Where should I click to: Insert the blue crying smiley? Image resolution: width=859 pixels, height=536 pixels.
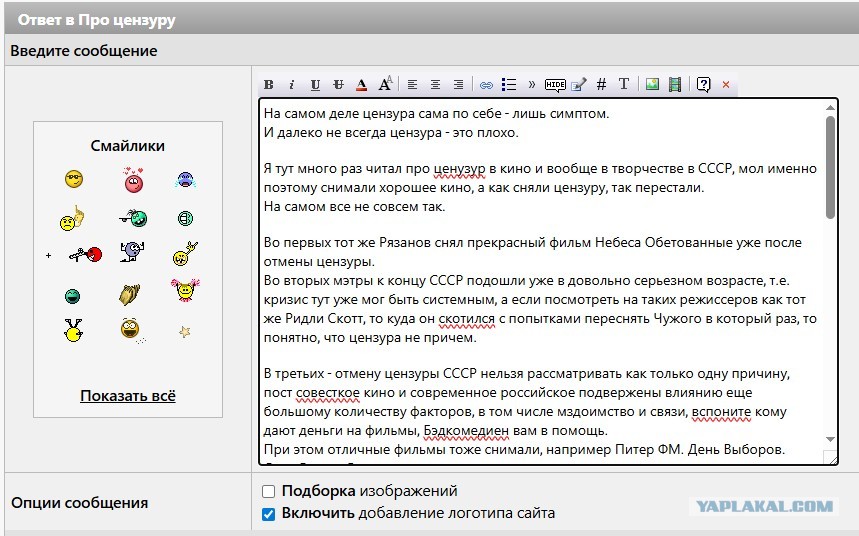tap(186, 180)
